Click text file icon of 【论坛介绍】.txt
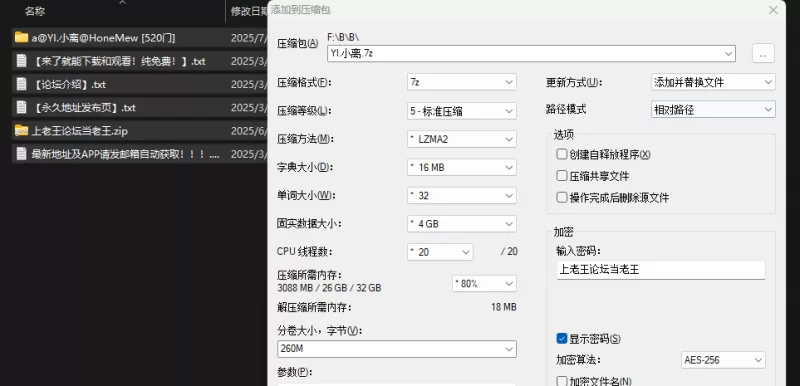 point(21,84)
